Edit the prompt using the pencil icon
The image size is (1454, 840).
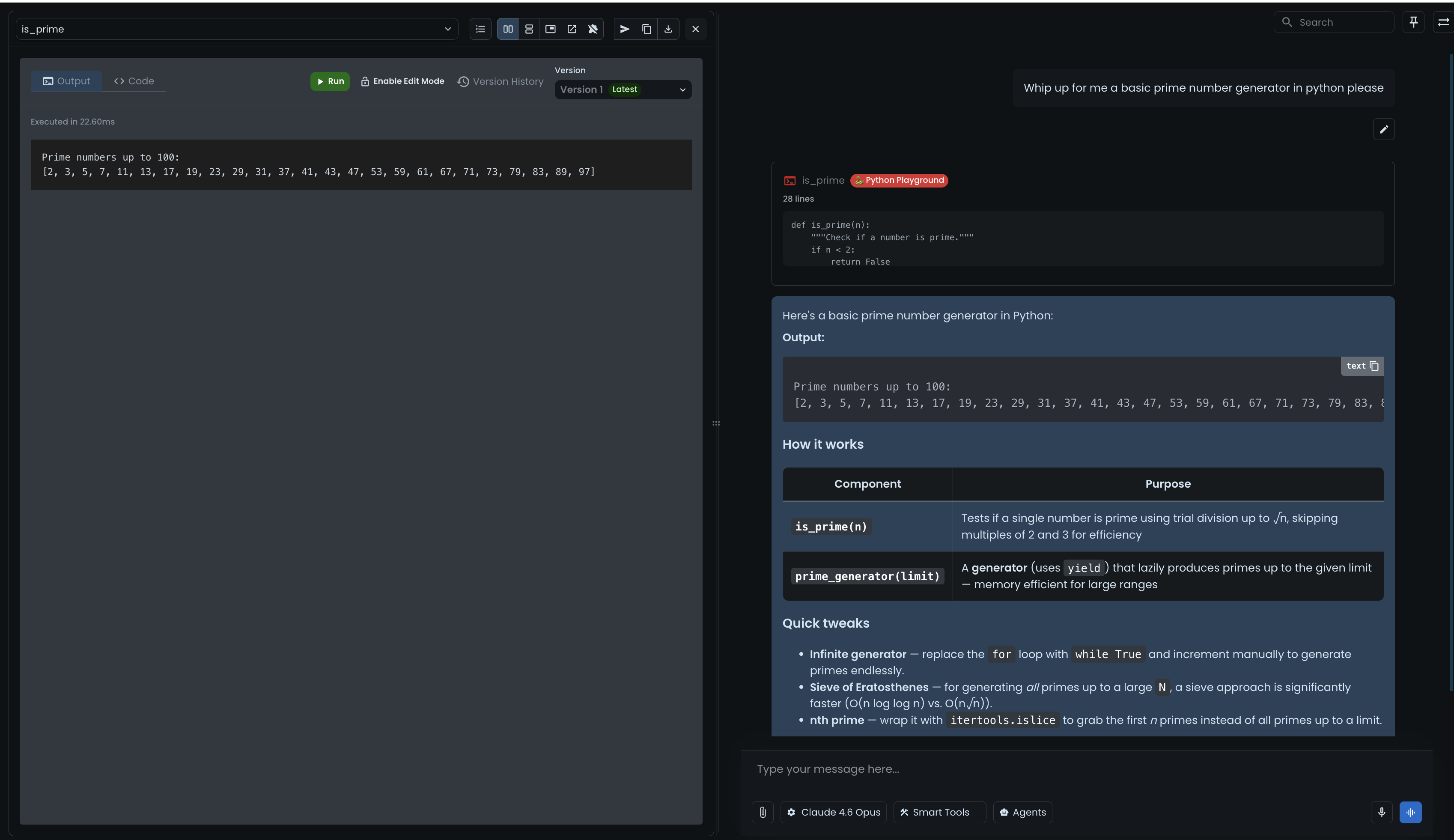(x=1384, y=129)
